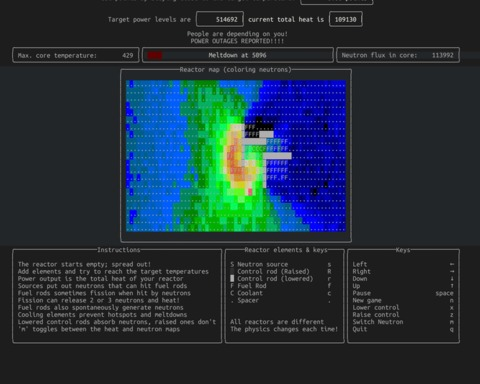Click the left arrow key symbol
The height and width of the screenshot is (384, 480).
point(452,264)
